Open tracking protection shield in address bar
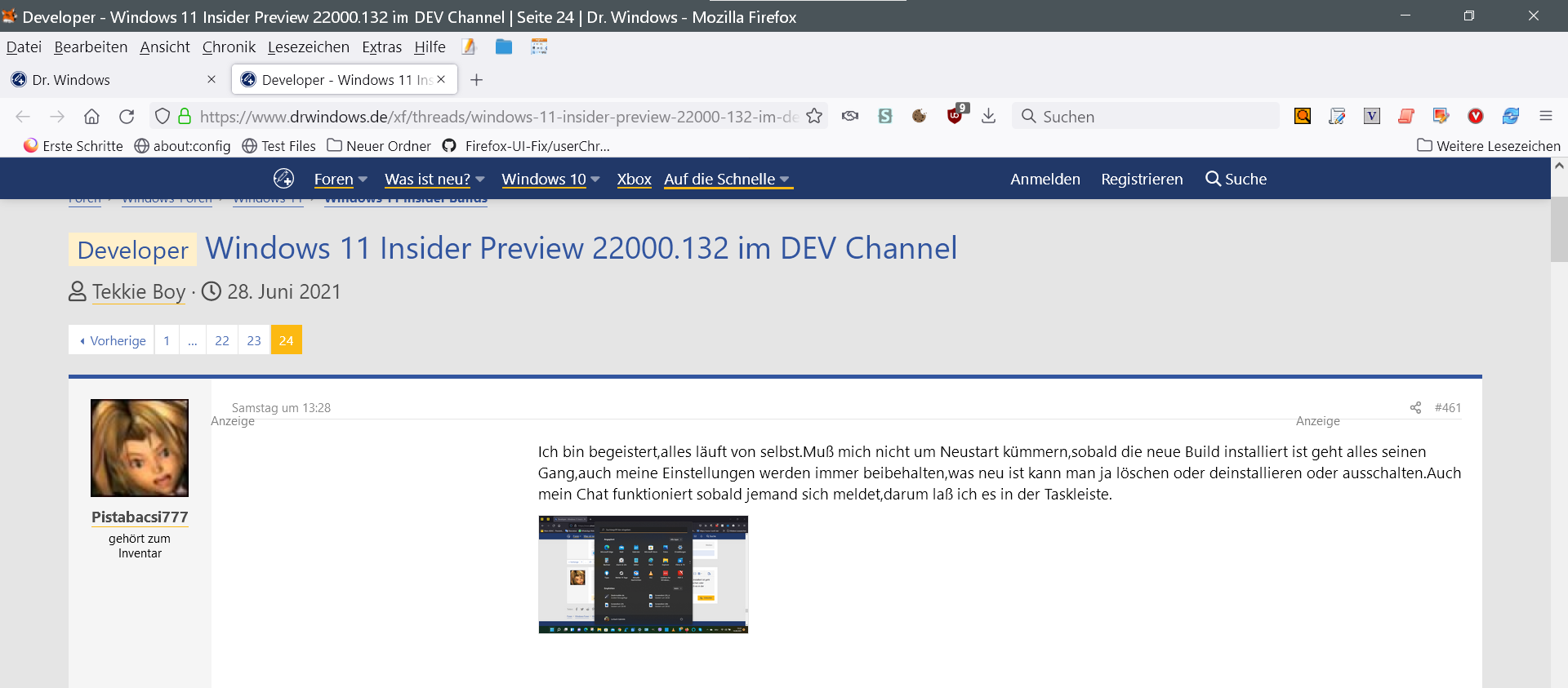Screen dimensions: 1568x688 (163, 117)
